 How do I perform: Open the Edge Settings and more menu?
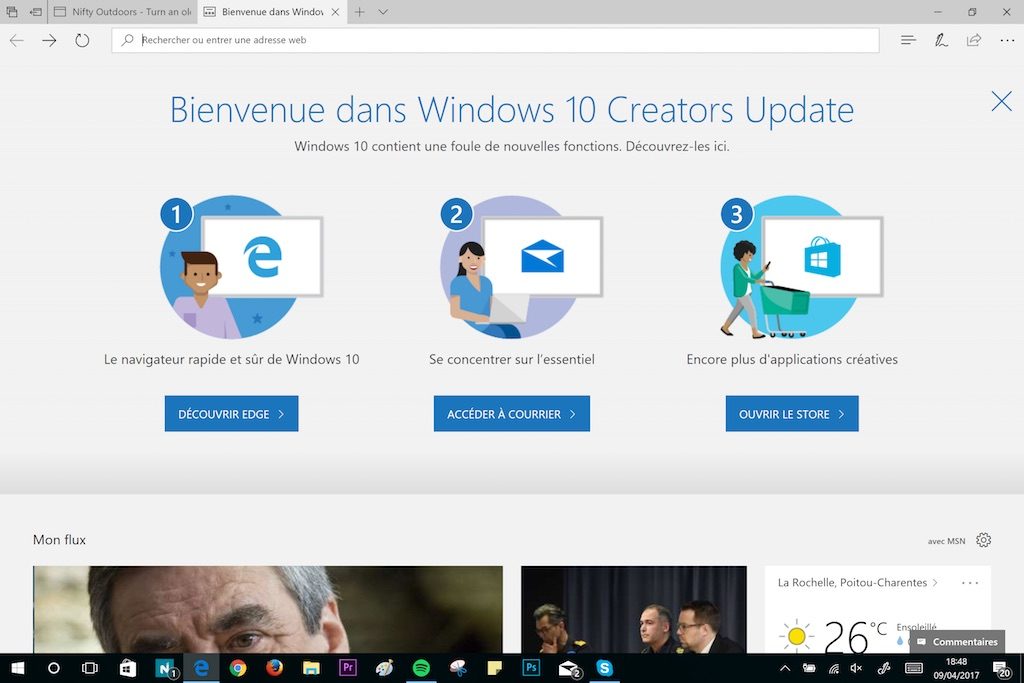1007,40
